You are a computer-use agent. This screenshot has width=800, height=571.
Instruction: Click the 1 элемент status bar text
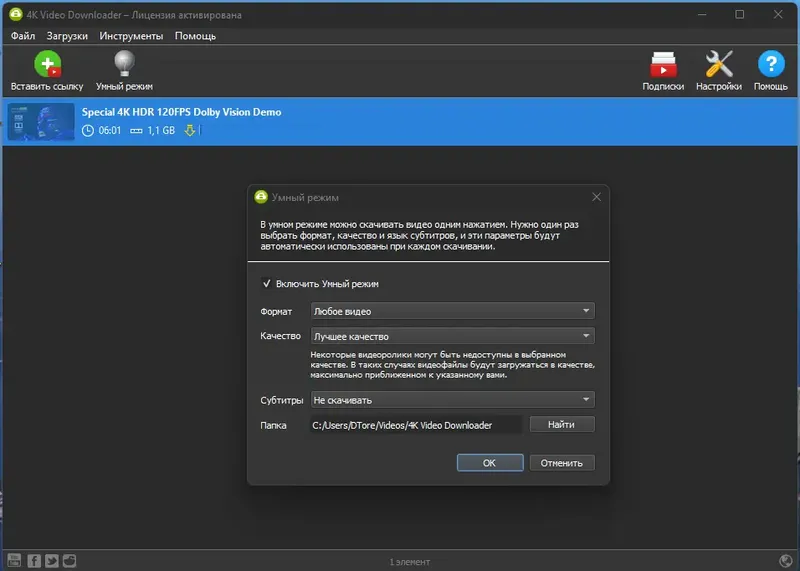point(410,562)
